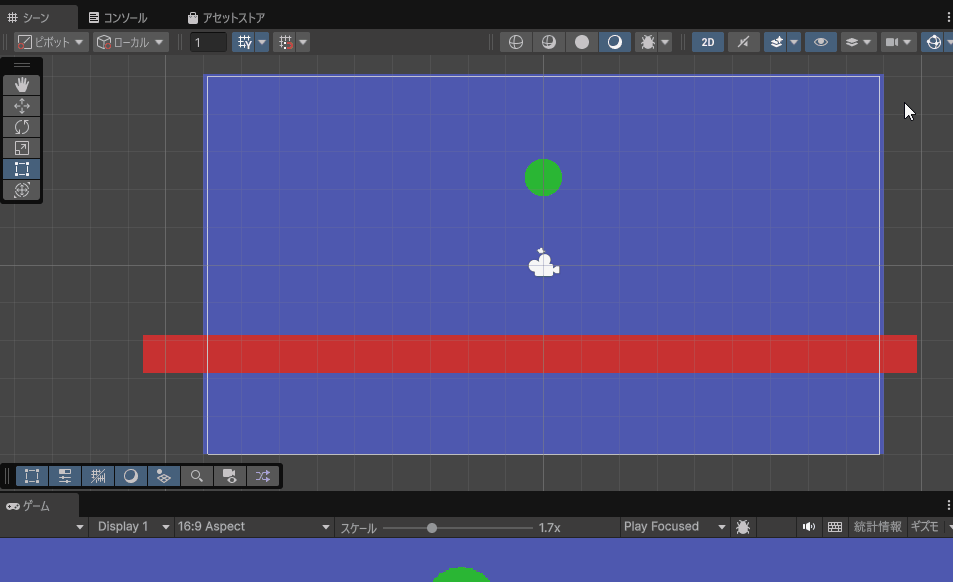Screen dimensions: 953x582
Task: Click the debug draw mode bug icon
Action: (647, 42)
